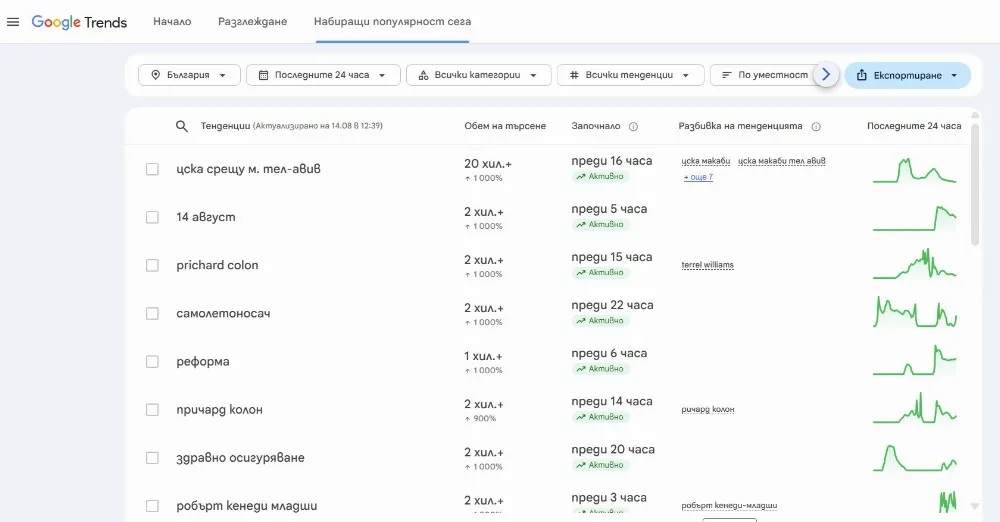Click the Последните 24 часа column header
The height and width of the screenshot is (522, 1000).
pos(914,126)
